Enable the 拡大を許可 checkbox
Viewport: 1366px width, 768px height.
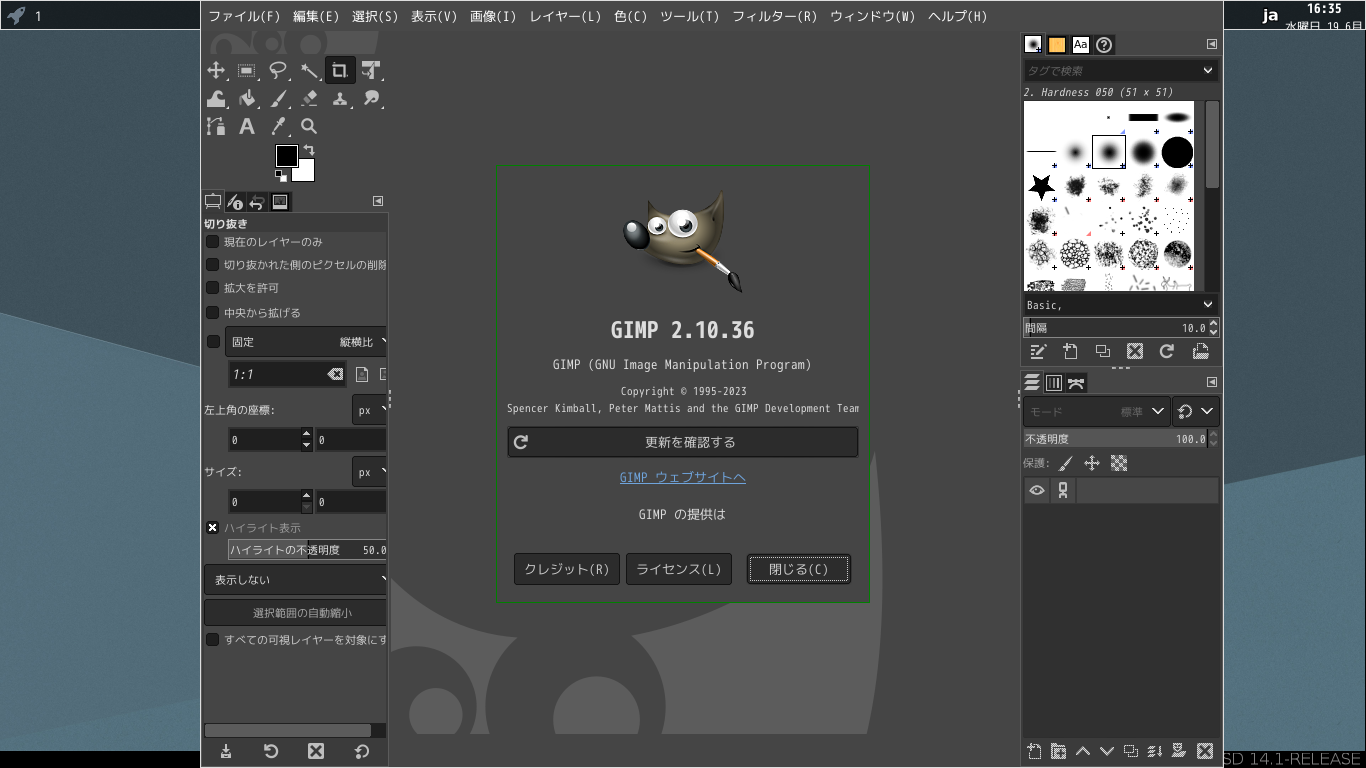(x=212, y=288)
